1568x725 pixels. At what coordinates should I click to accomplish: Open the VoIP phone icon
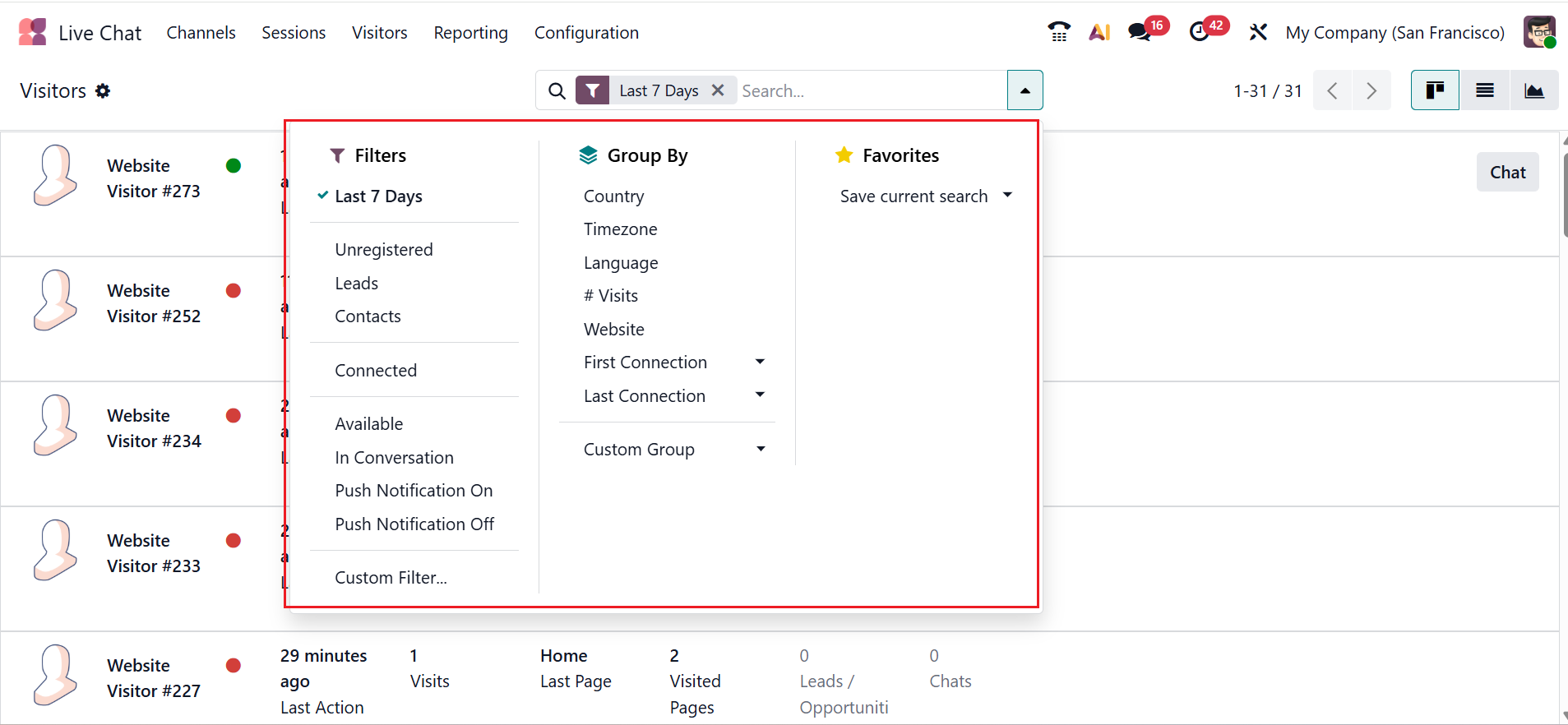[x=1059, y=32]
